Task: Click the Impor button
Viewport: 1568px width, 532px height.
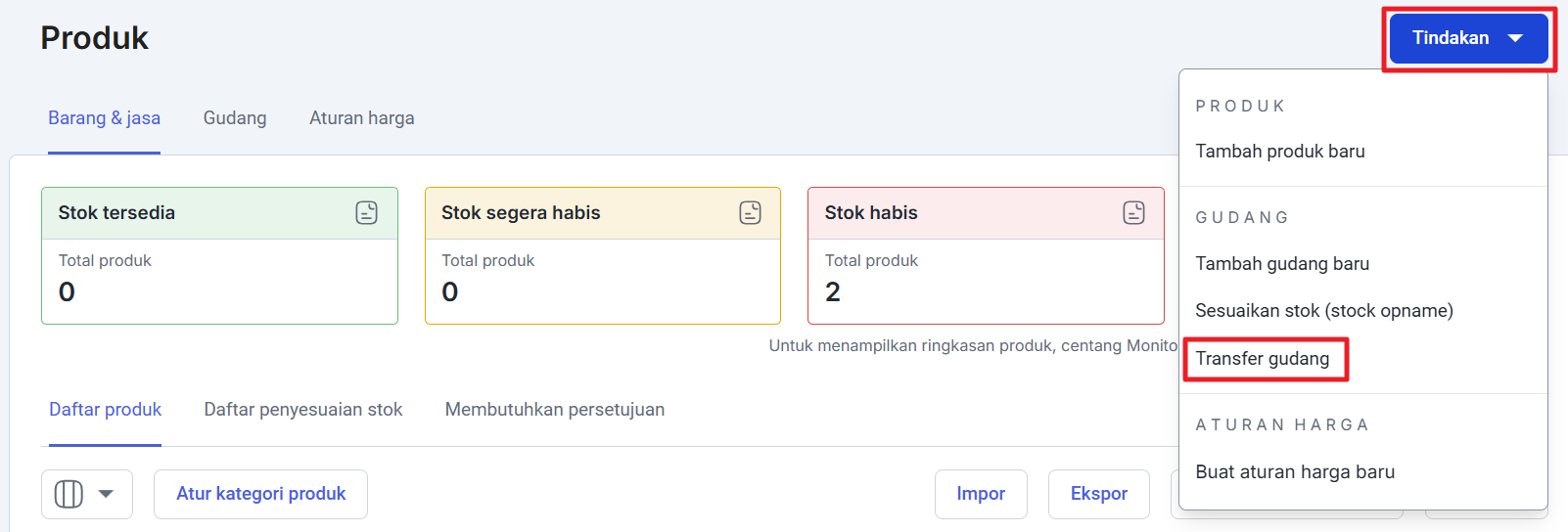Action: click(981, 494)
